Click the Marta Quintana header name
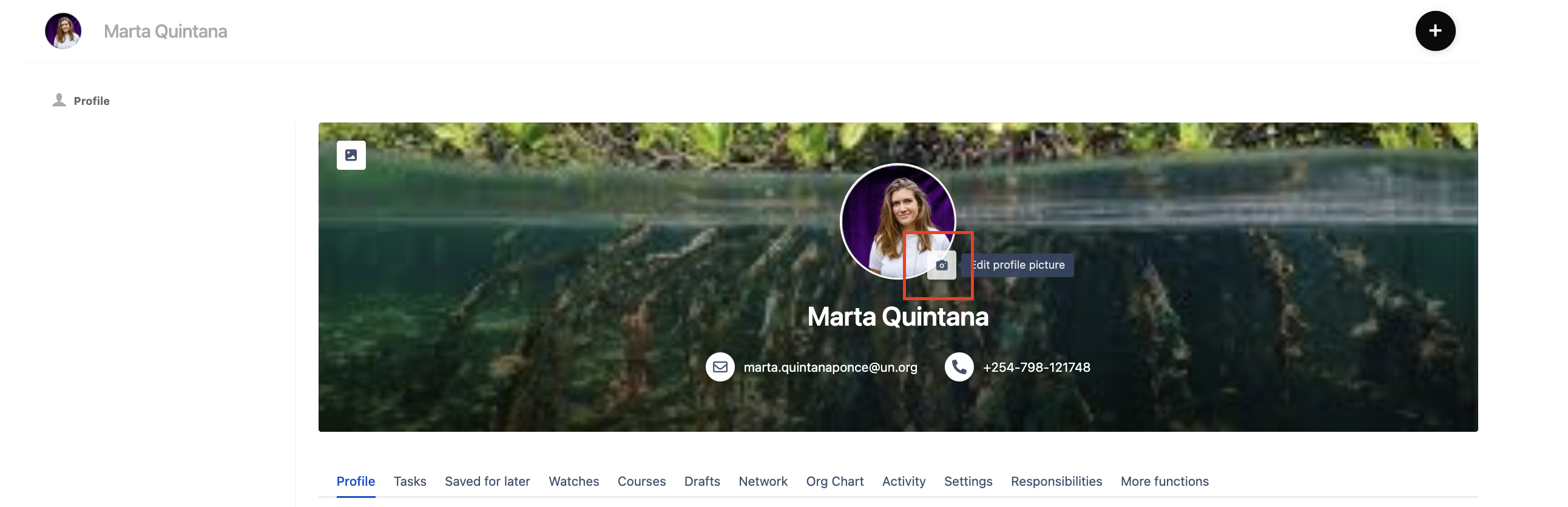Viewport: 1568px width, 507px height. coord(166,31)
